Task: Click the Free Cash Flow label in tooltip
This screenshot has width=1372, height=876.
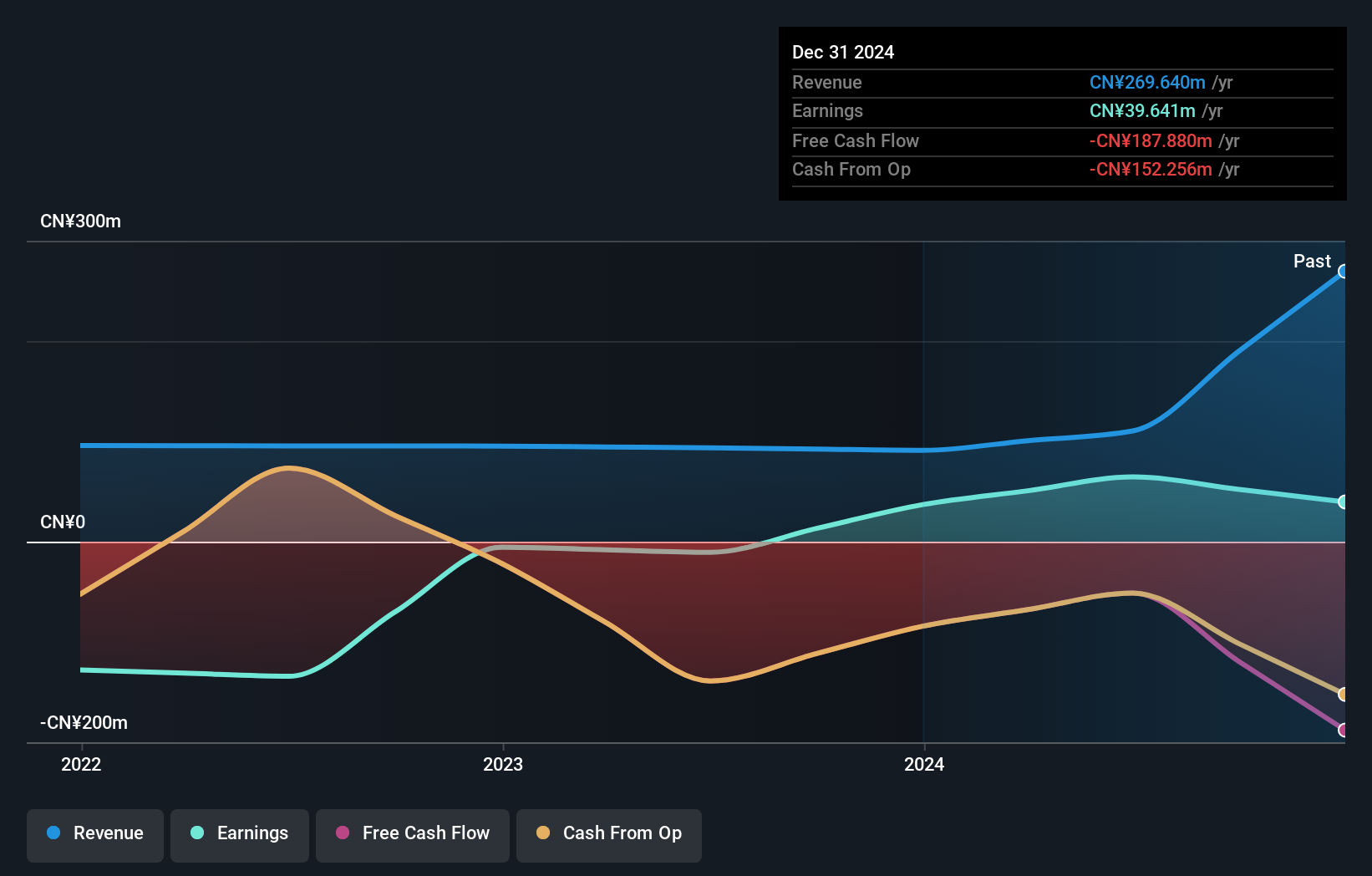Action: click(856, 141)
